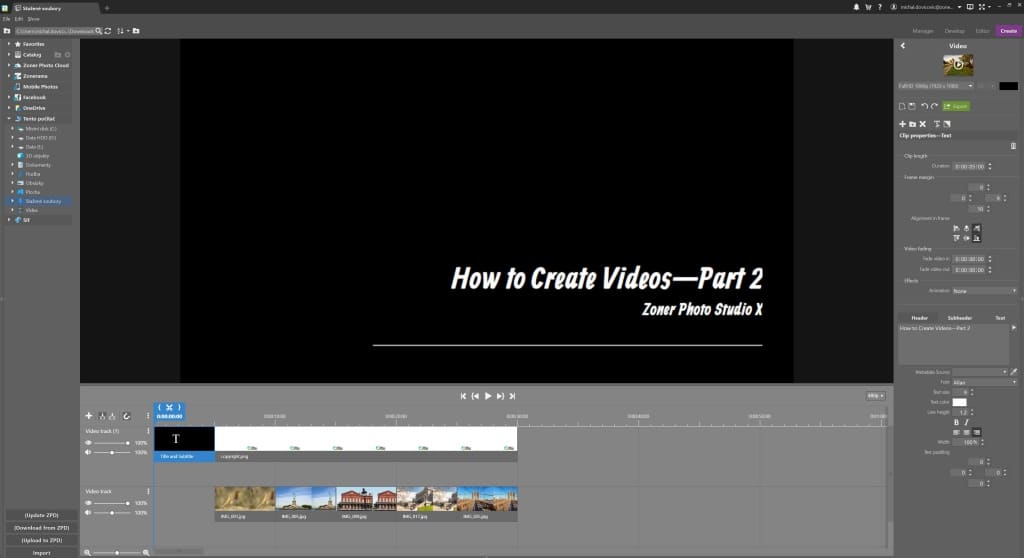Select Mobile Photos in the navigator
The image size is (1024, 558).
pos(40,87)
